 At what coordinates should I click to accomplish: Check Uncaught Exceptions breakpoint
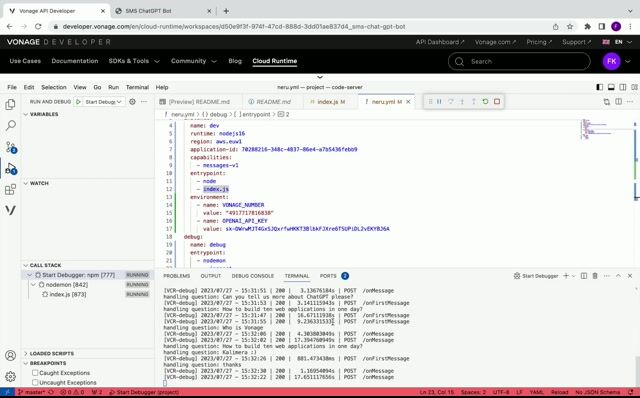(x=35, y=382)
